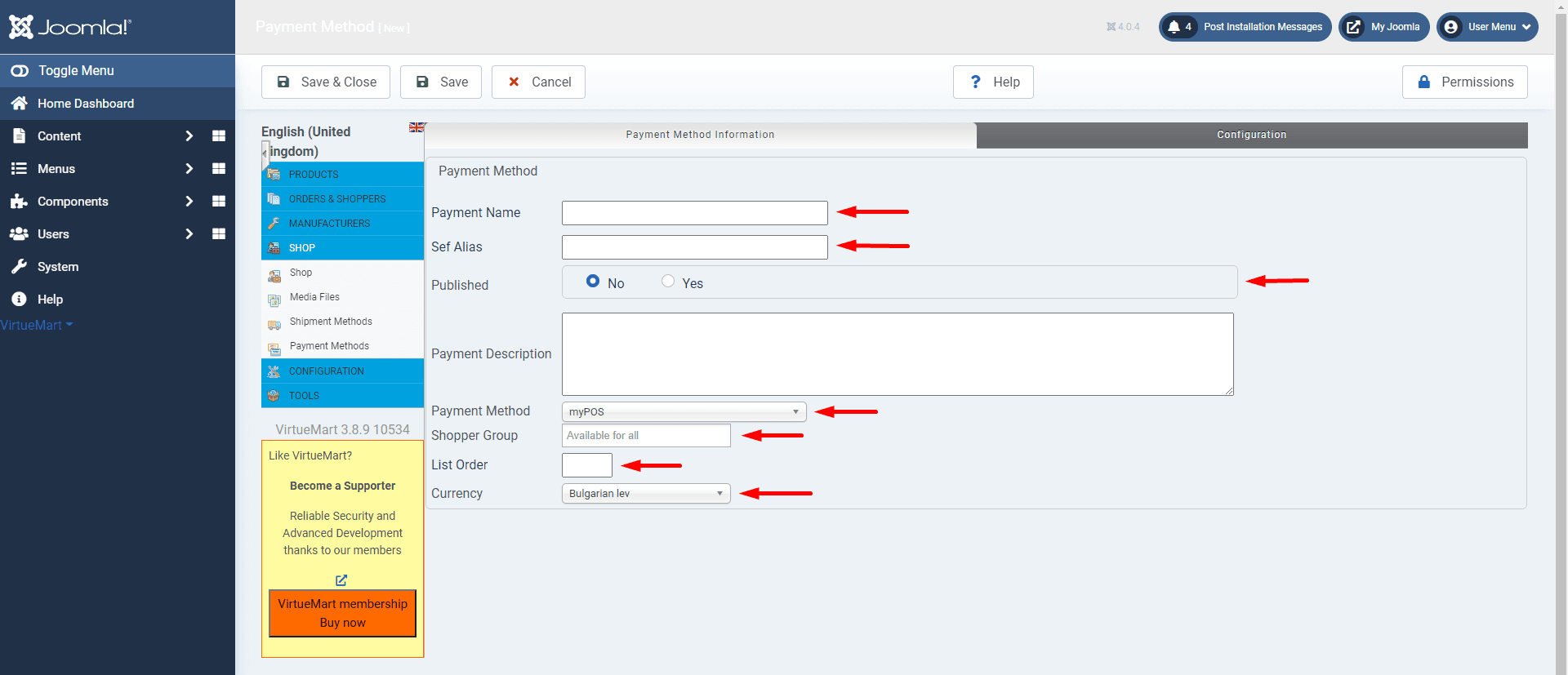Open My Joomla link
The width and height of the screenshot is (1568, 675).
[x=1384, y=27]
